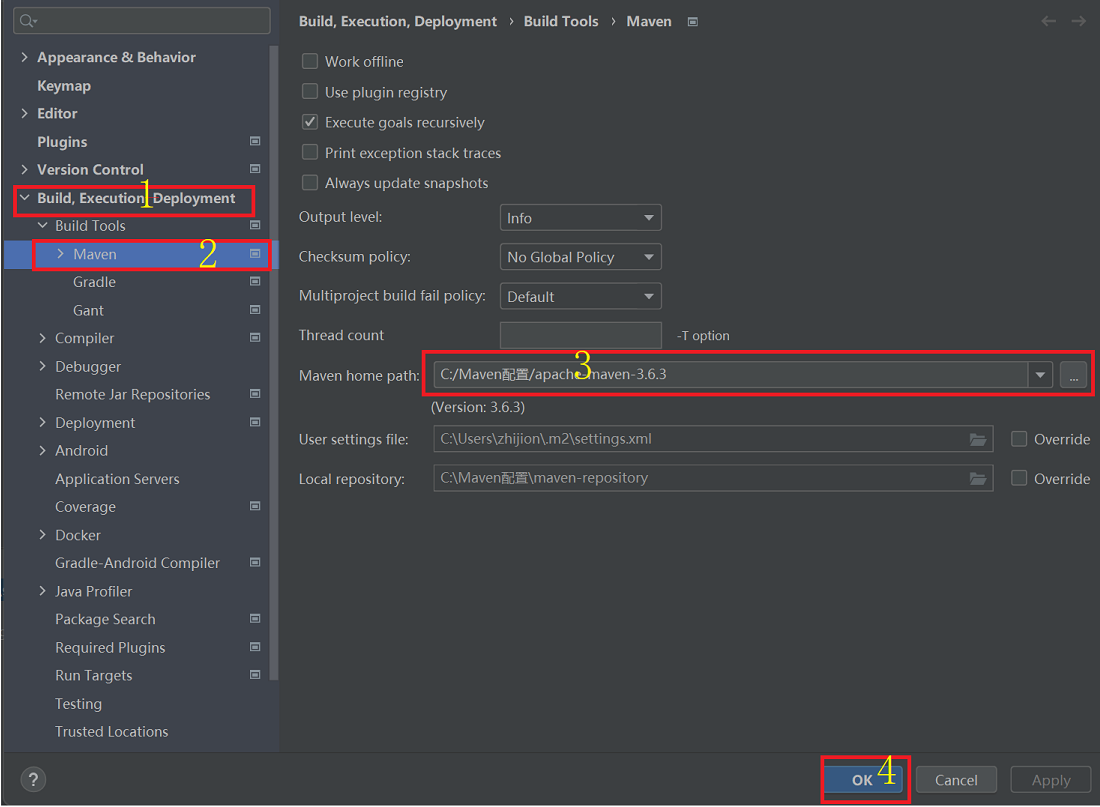The image size is (1100, 807).
Task: Expand the Maven node chevron
Action: (60, 253)
